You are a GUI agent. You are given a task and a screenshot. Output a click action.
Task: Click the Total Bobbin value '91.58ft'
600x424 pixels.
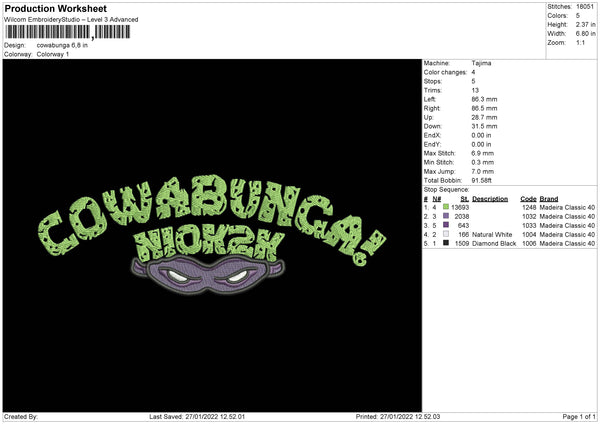(x=481, y=180)
